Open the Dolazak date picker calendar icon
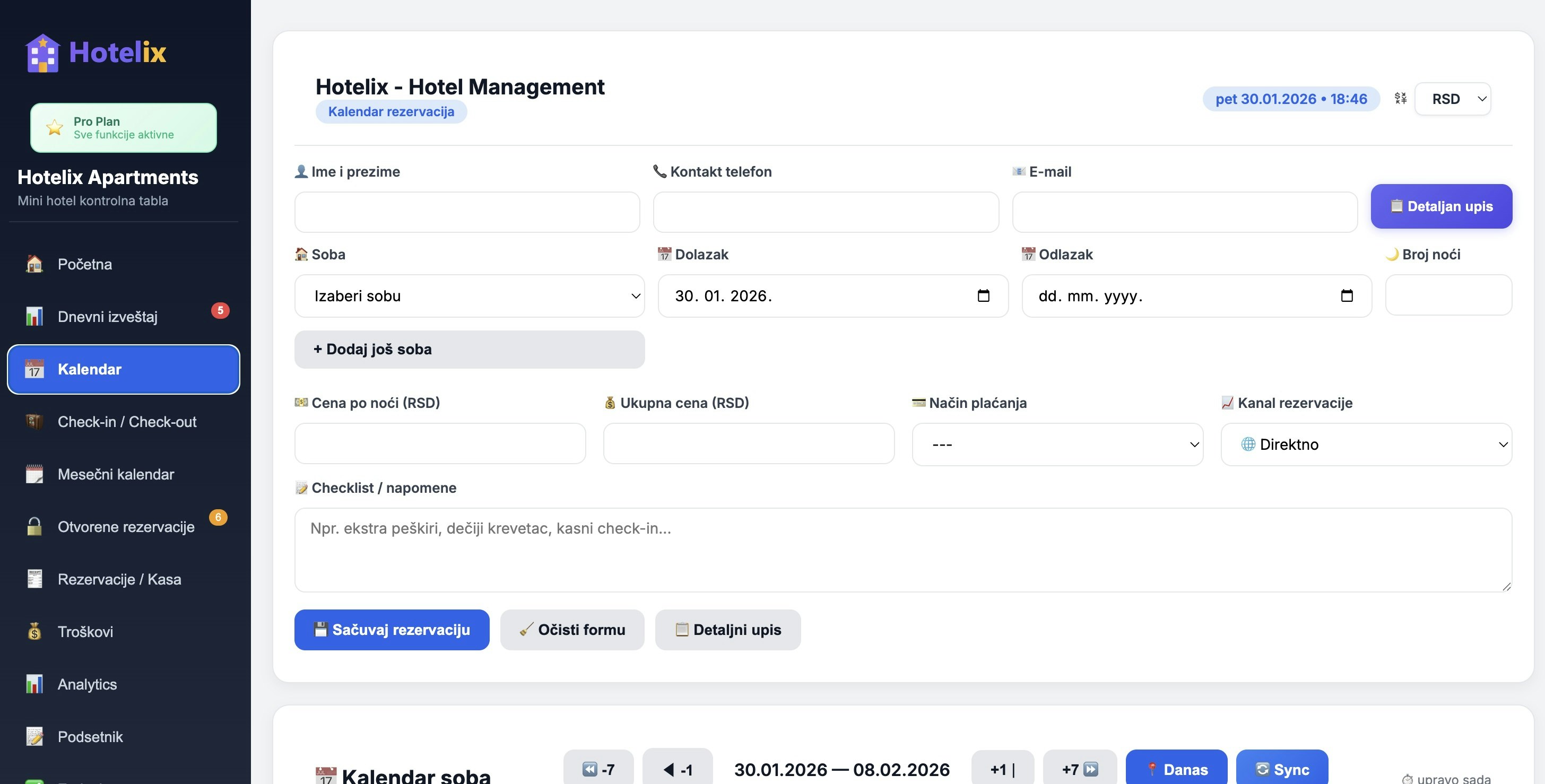 pyautogui.click(x=983, y=296)
